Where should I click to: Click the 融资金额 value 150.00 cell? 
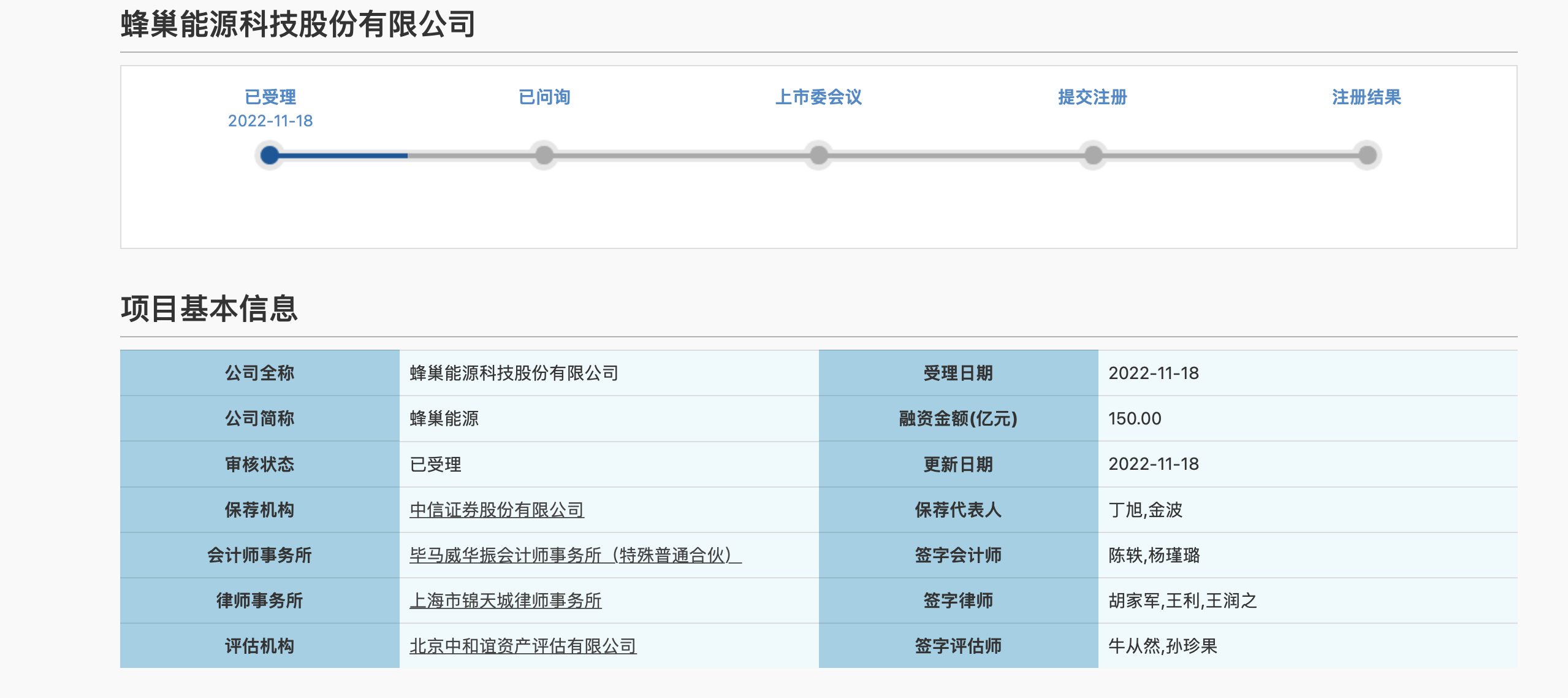pyautogui.click(x=1135, y=418)
